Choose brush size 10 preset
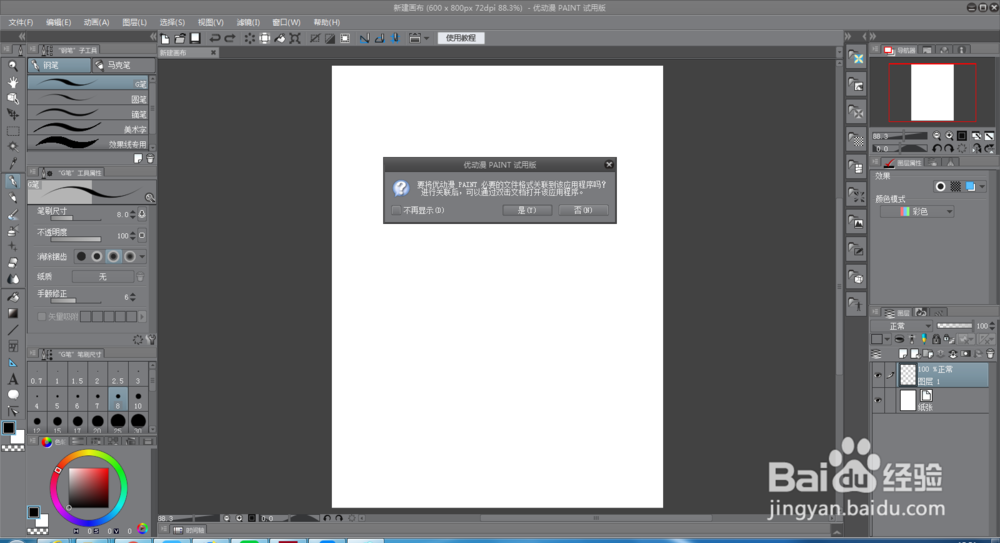The height and width of the screenshot is (543, 1000). pyautogui.click(x=138, y=401)
